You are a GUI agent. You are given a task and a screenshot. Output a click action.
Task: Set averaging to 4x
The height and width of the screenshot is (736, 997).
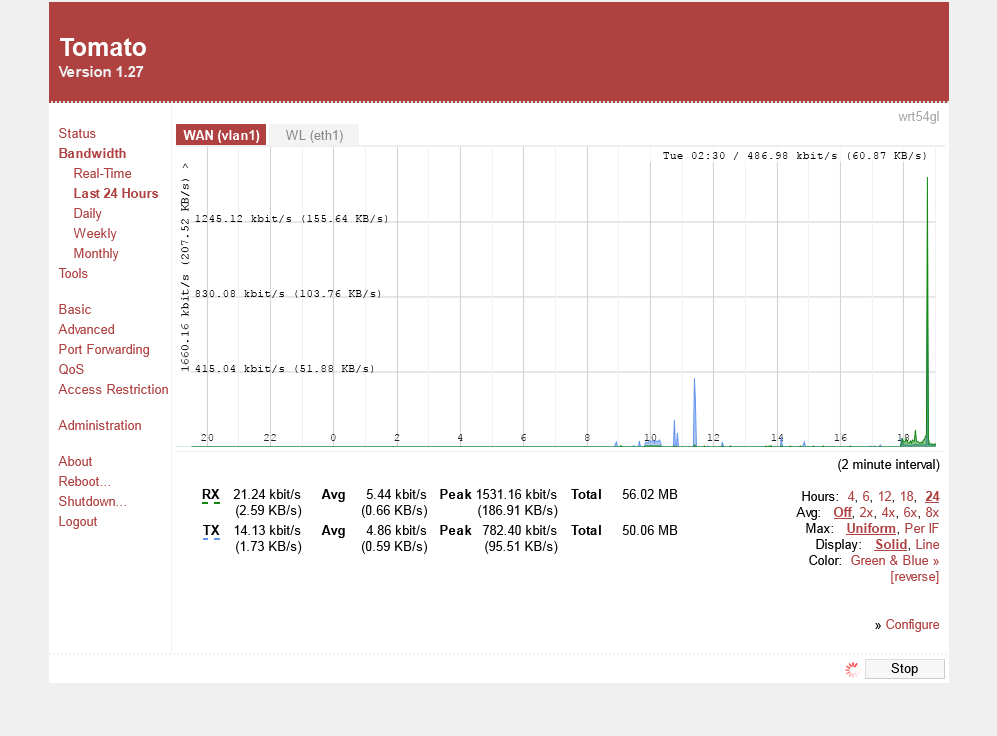888,513
